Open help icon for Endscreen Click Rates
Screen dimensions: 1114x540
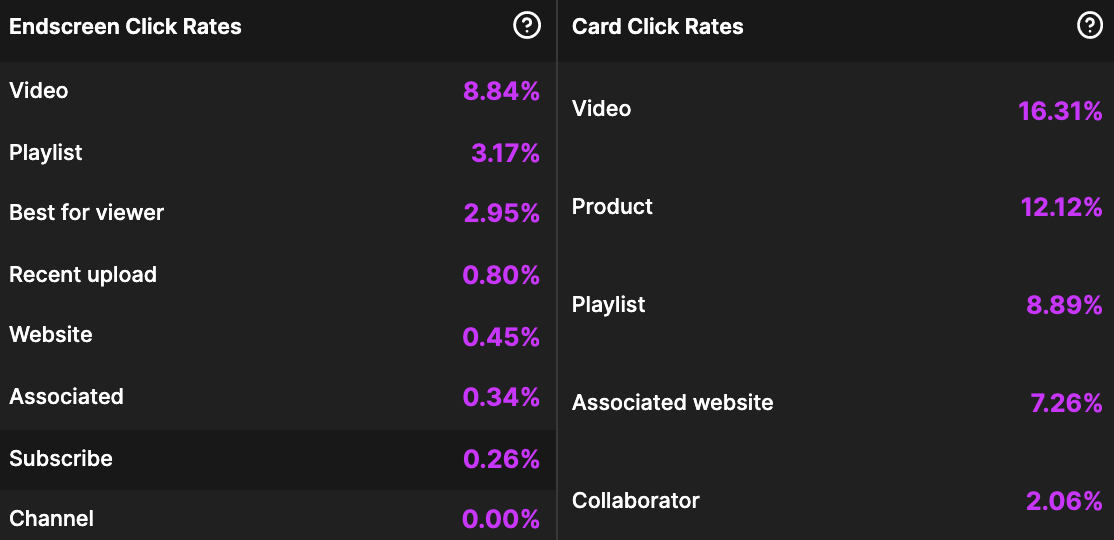click(x=526, y=26)
